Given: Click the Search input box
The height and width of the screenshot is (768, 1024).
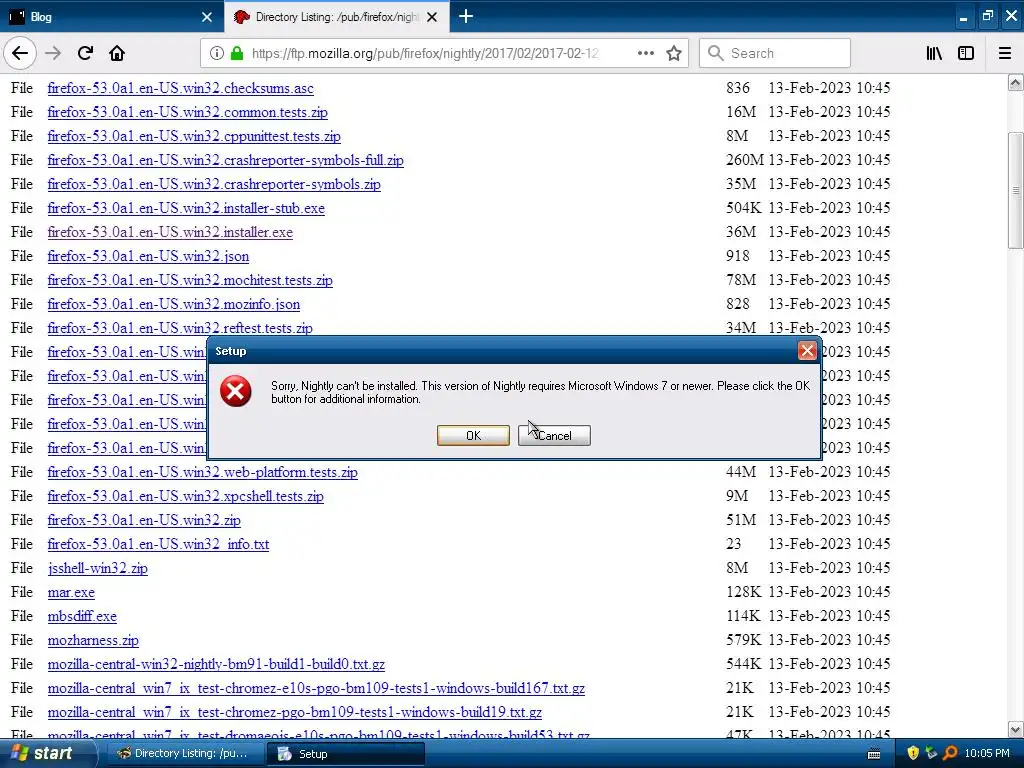Looking at the screenshot, I should (x=775, y=53).
